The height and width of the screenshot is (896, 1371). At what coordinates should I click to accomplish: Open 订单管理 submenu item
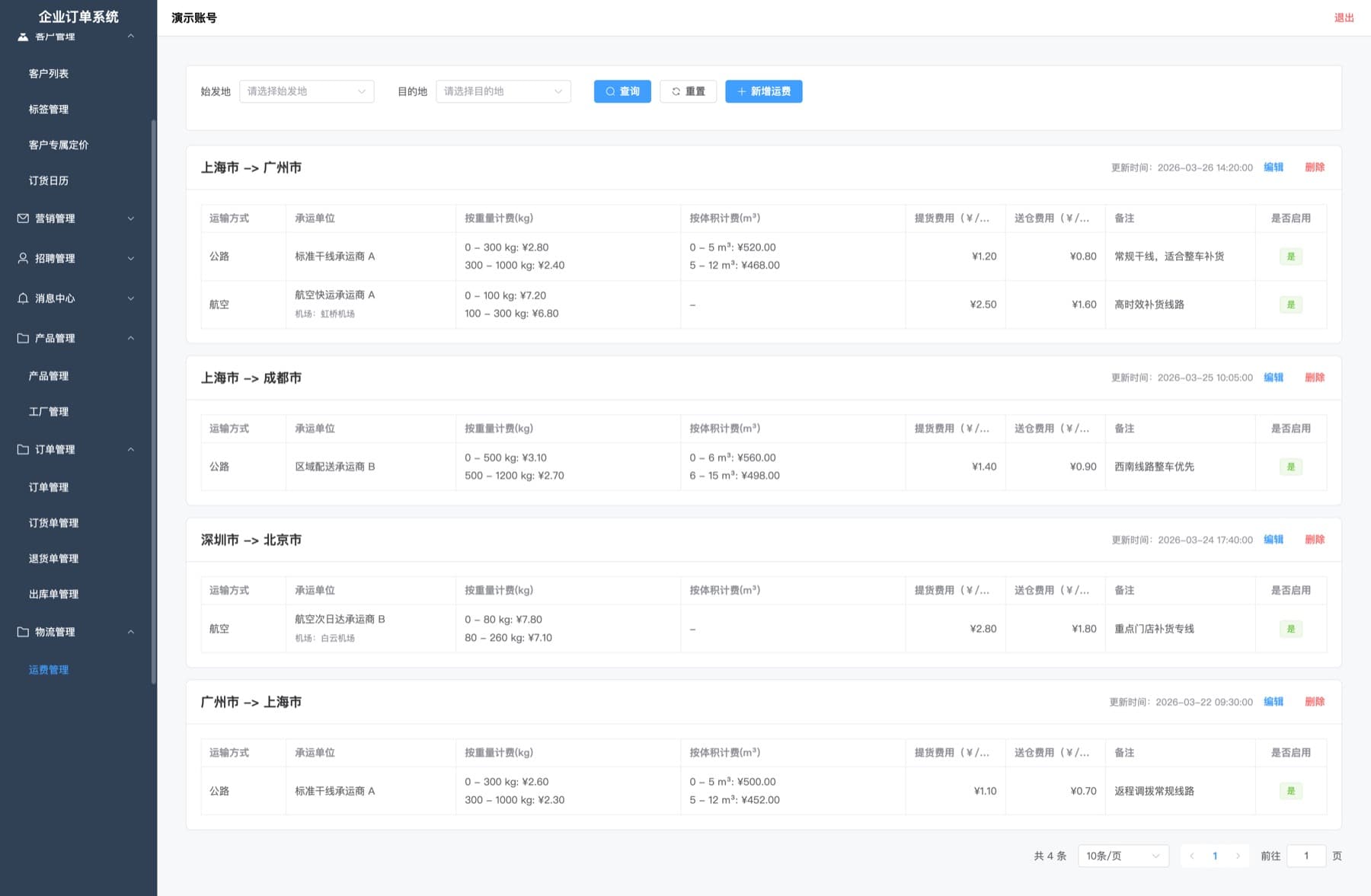pos(49,487)
